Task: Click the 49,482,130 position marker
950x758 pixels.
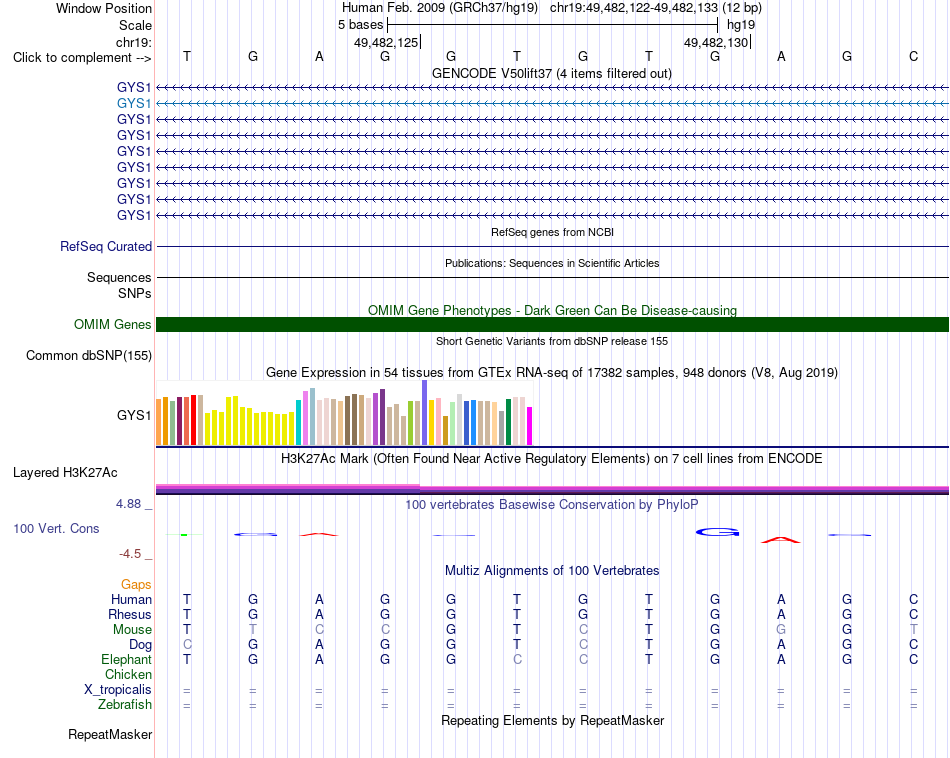Action: point(716,42)
